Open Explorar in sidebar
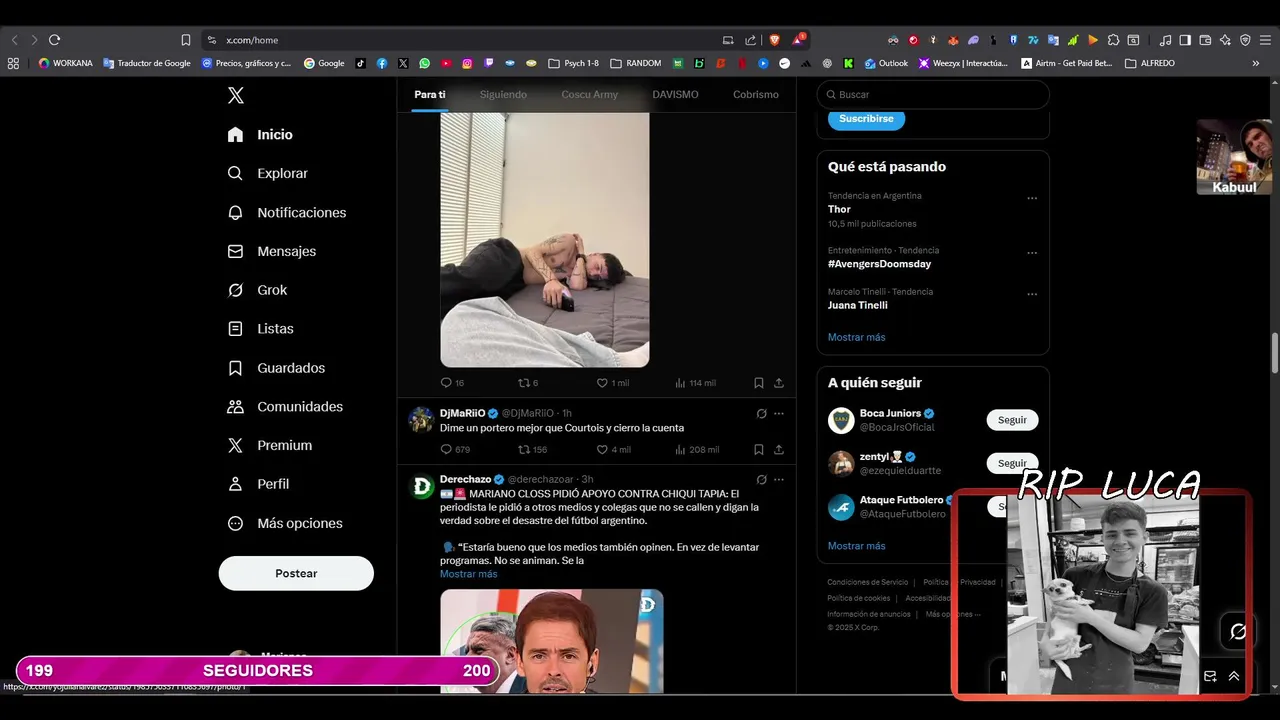 tap(267, 173)
